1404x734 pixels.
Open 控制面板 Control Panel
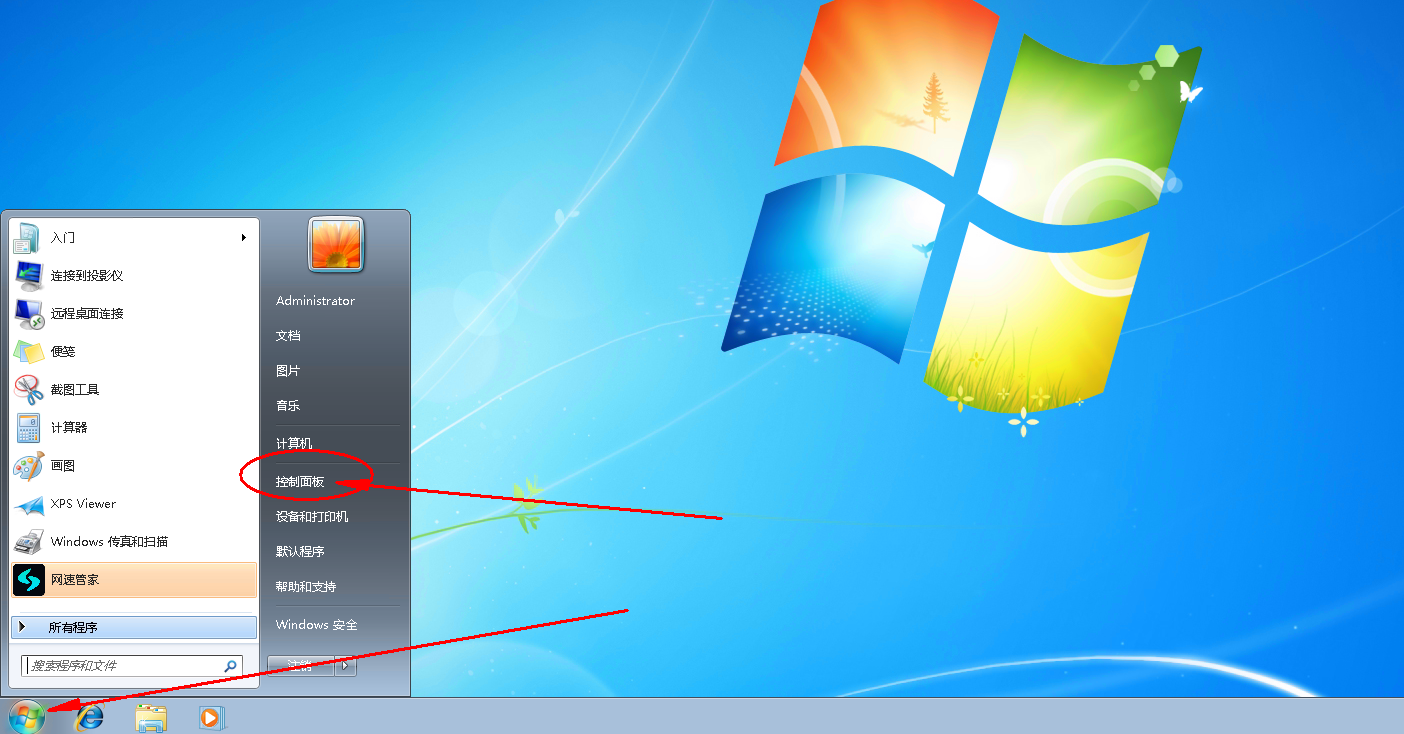point(300,481)
